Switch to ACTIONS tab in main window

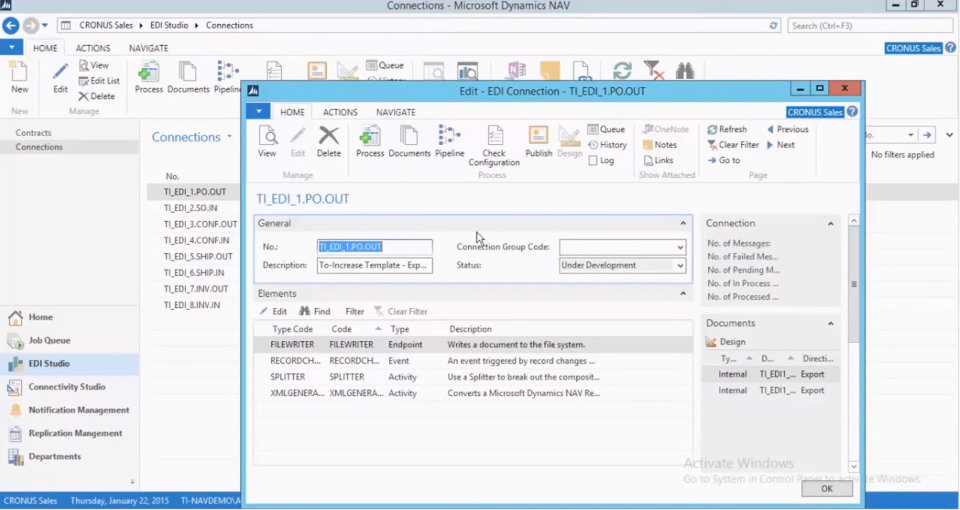(93, 48)
